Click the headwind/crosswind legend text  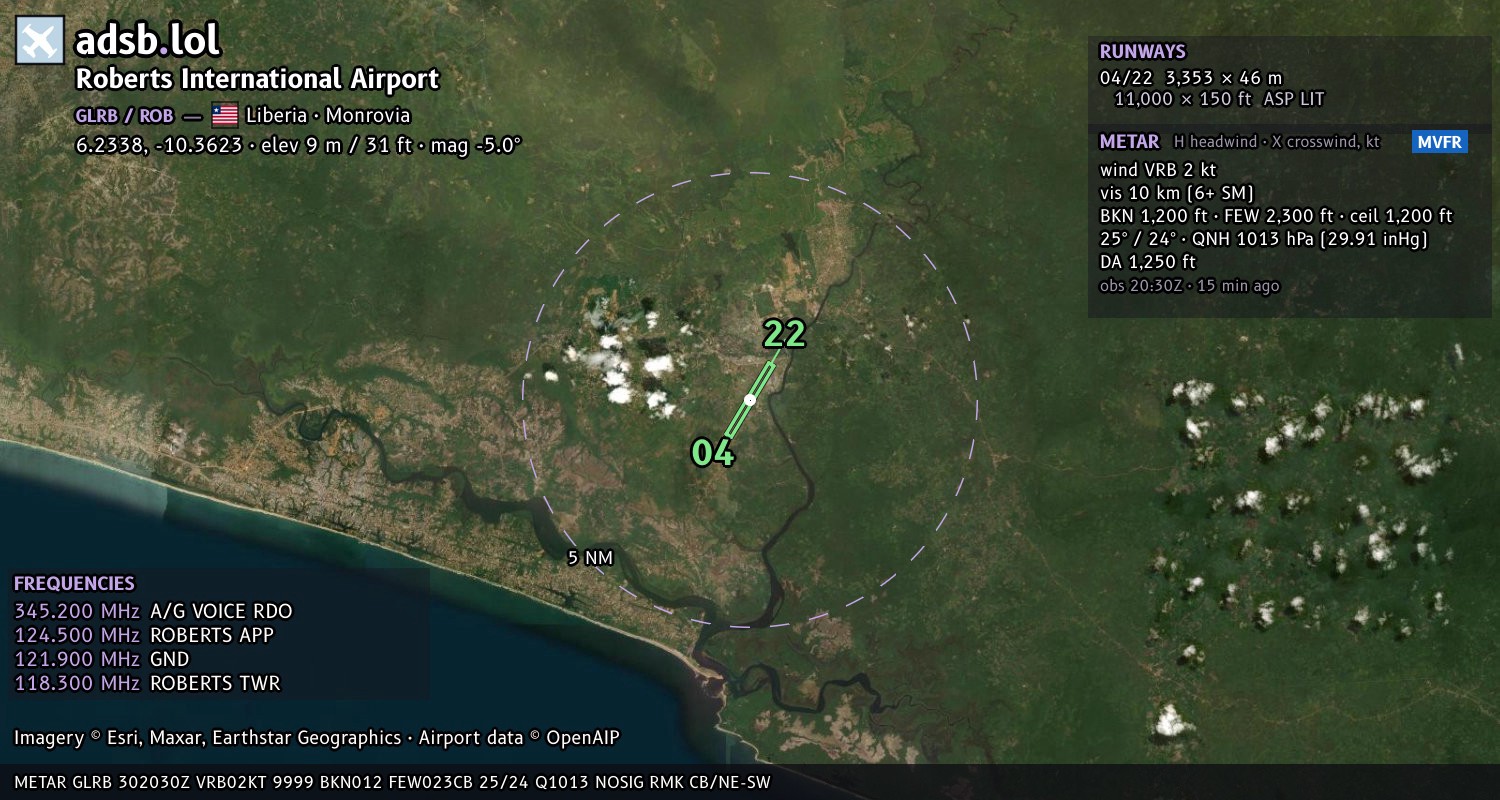pos(1277,142)
